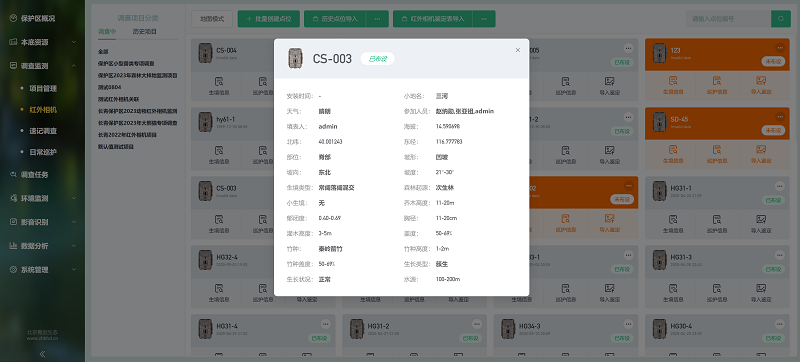Open the more menu on card HG31-3
This screenshot has width=800, height=362.
[x=780, y=255]
